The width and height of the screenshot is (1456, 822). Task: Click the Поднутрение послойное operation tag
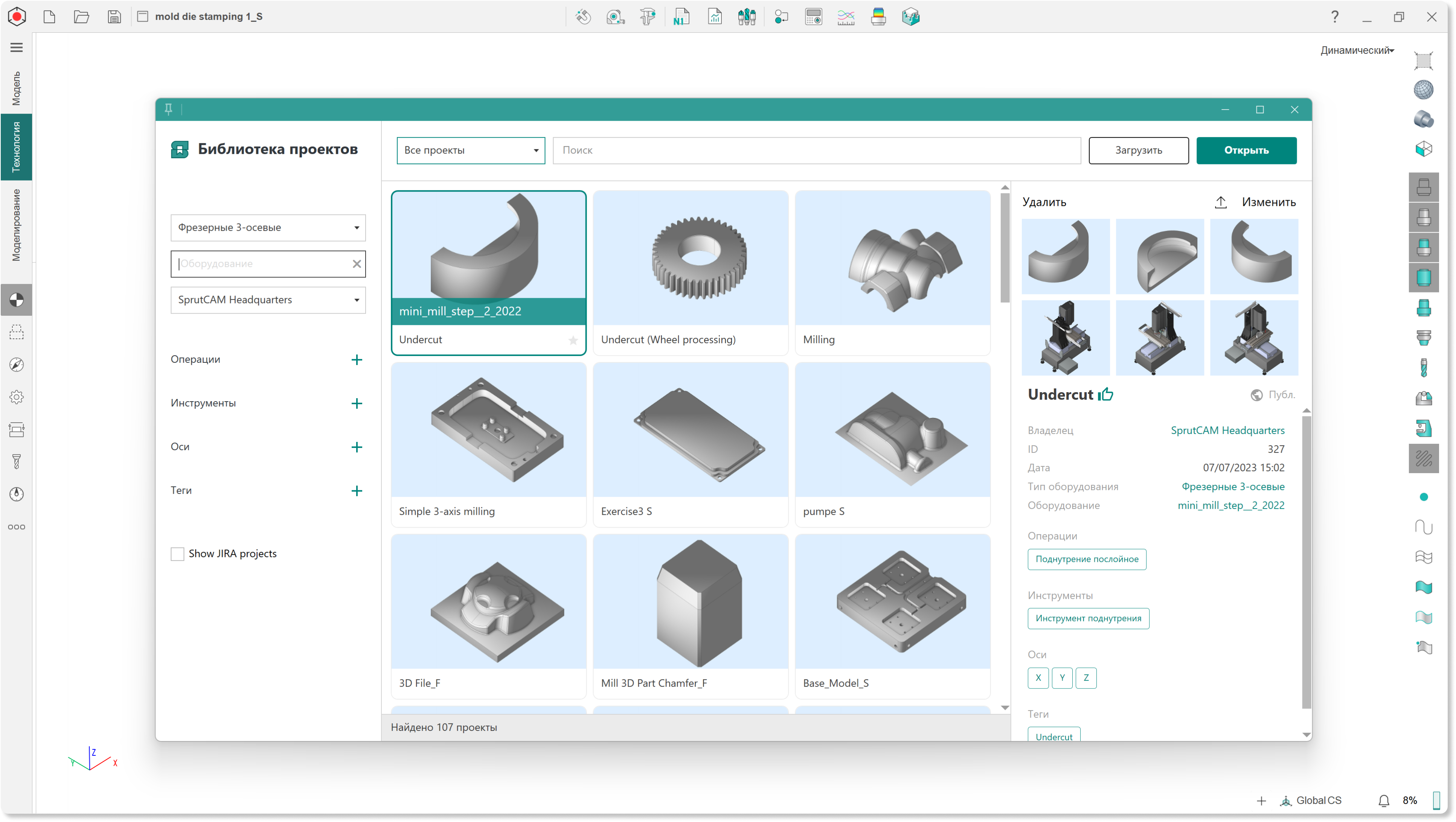1087,559
